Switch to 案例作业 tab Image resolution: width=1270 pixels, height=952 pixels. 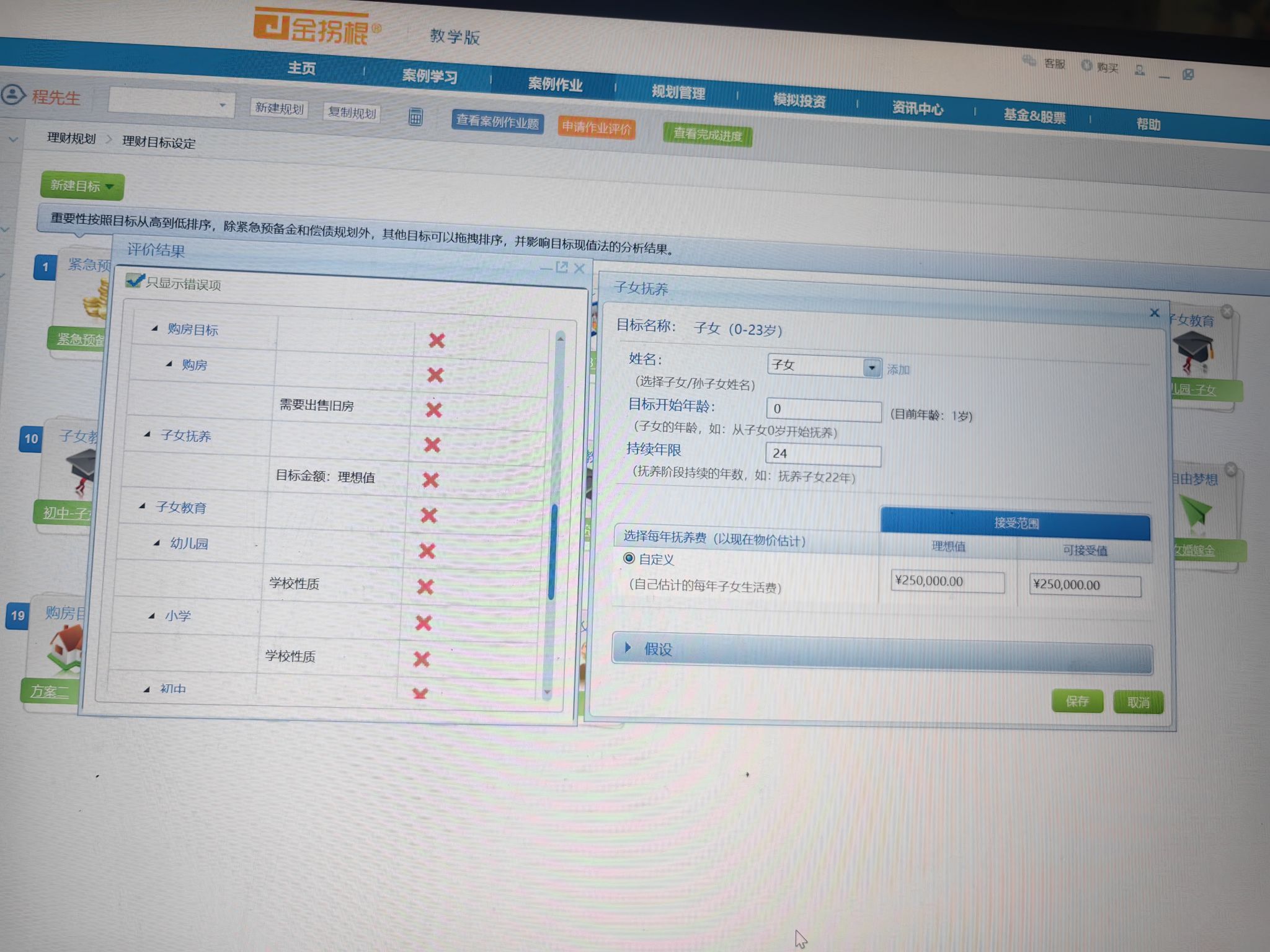[x=555, y=84]
